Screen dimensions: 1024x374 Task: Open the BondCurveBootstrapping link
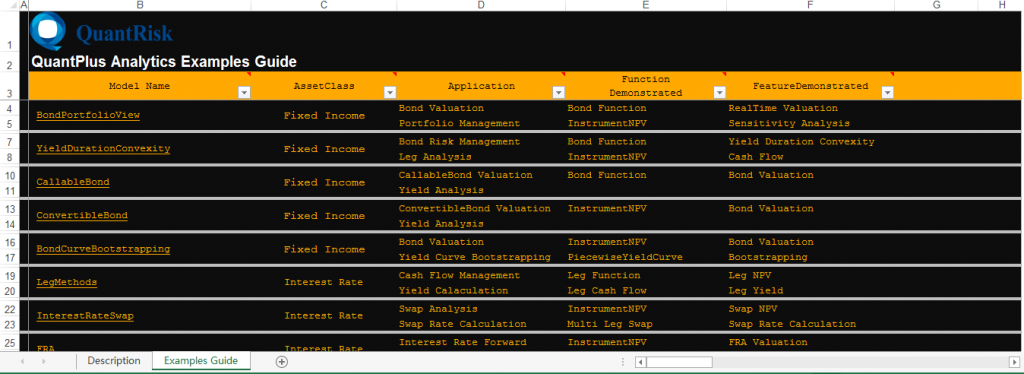pos(103,249)
